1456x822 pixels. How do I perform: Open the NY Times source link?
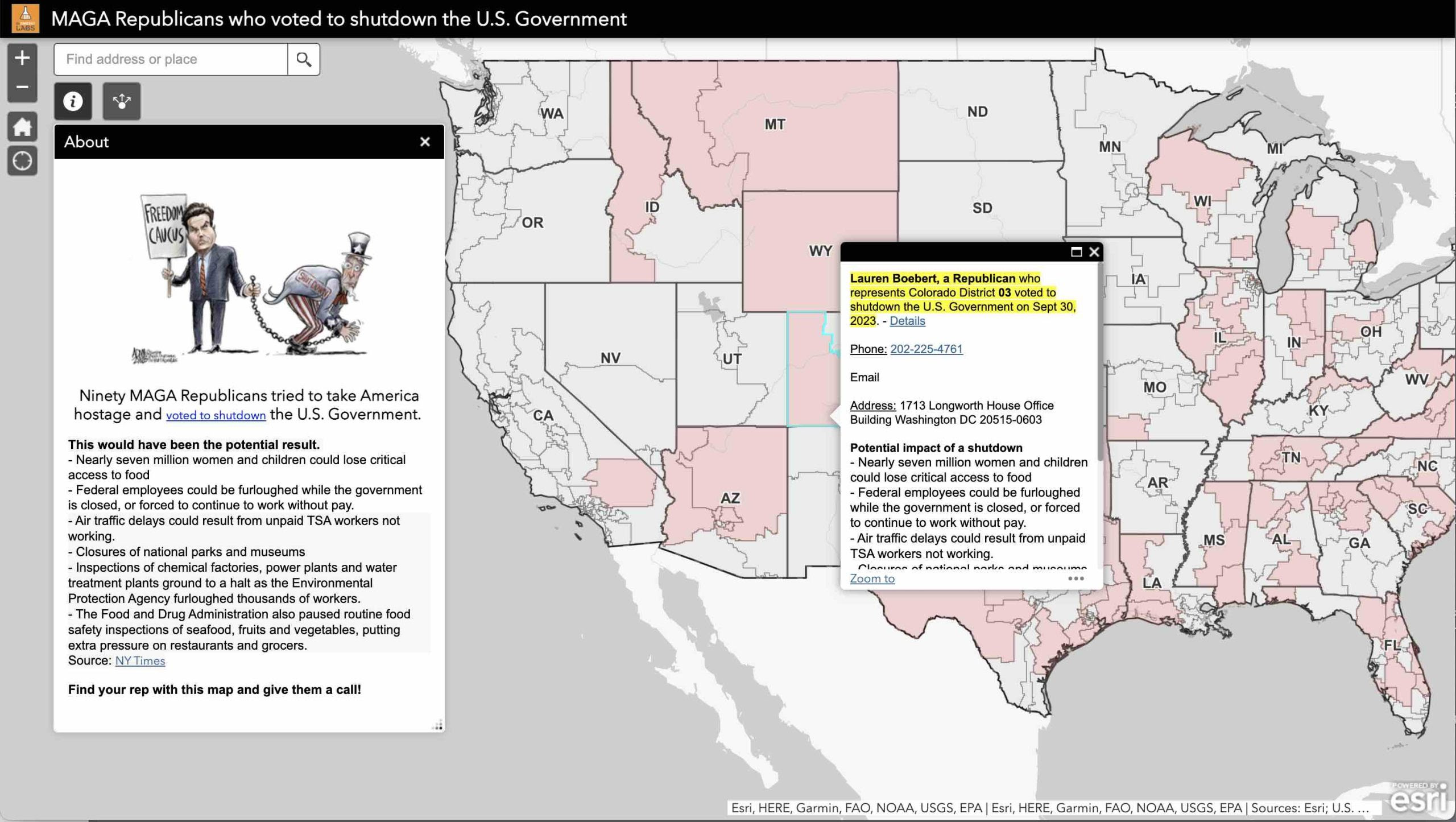point(140,661)
